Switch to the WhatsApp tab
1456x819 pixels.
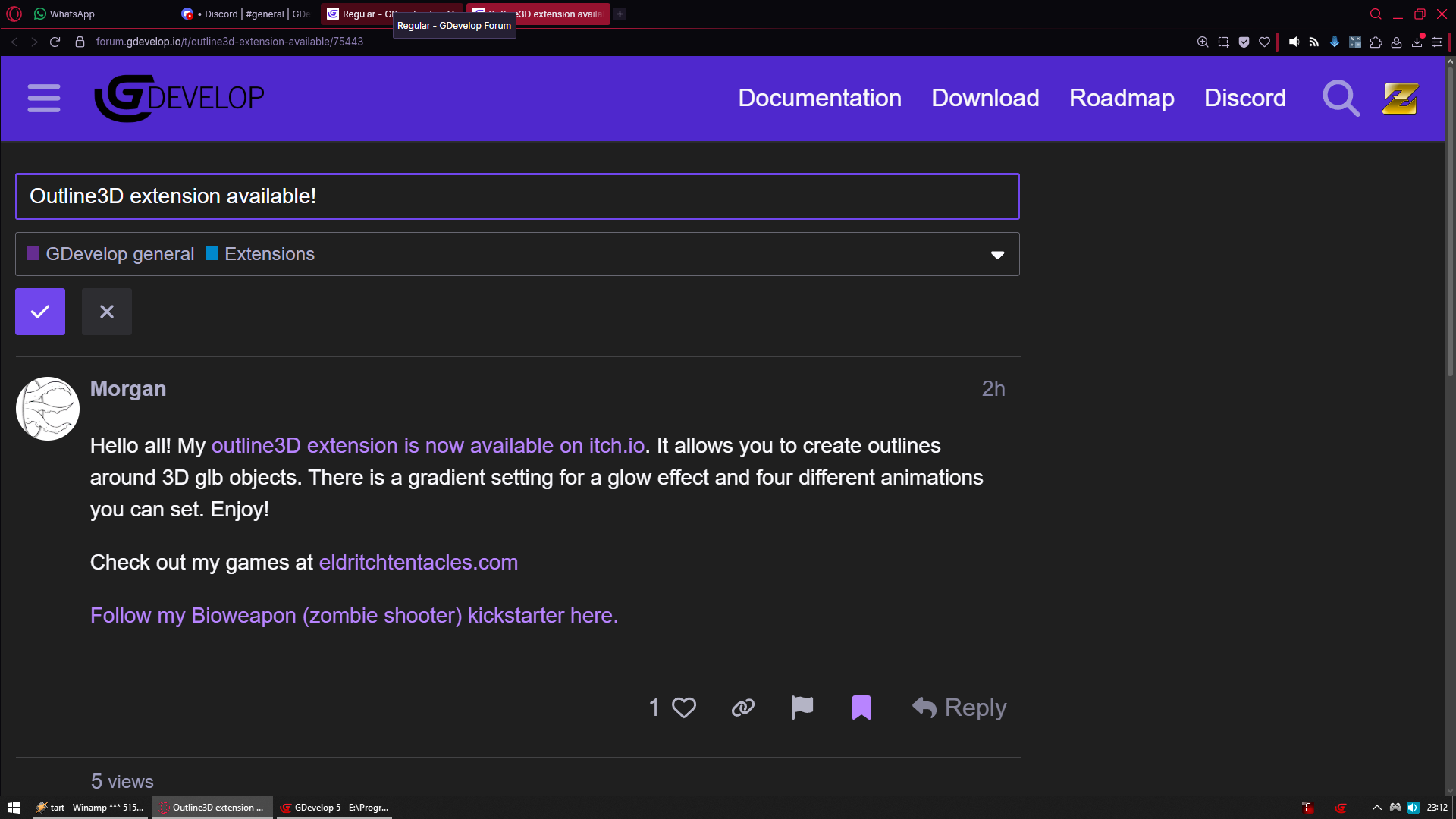72,14
